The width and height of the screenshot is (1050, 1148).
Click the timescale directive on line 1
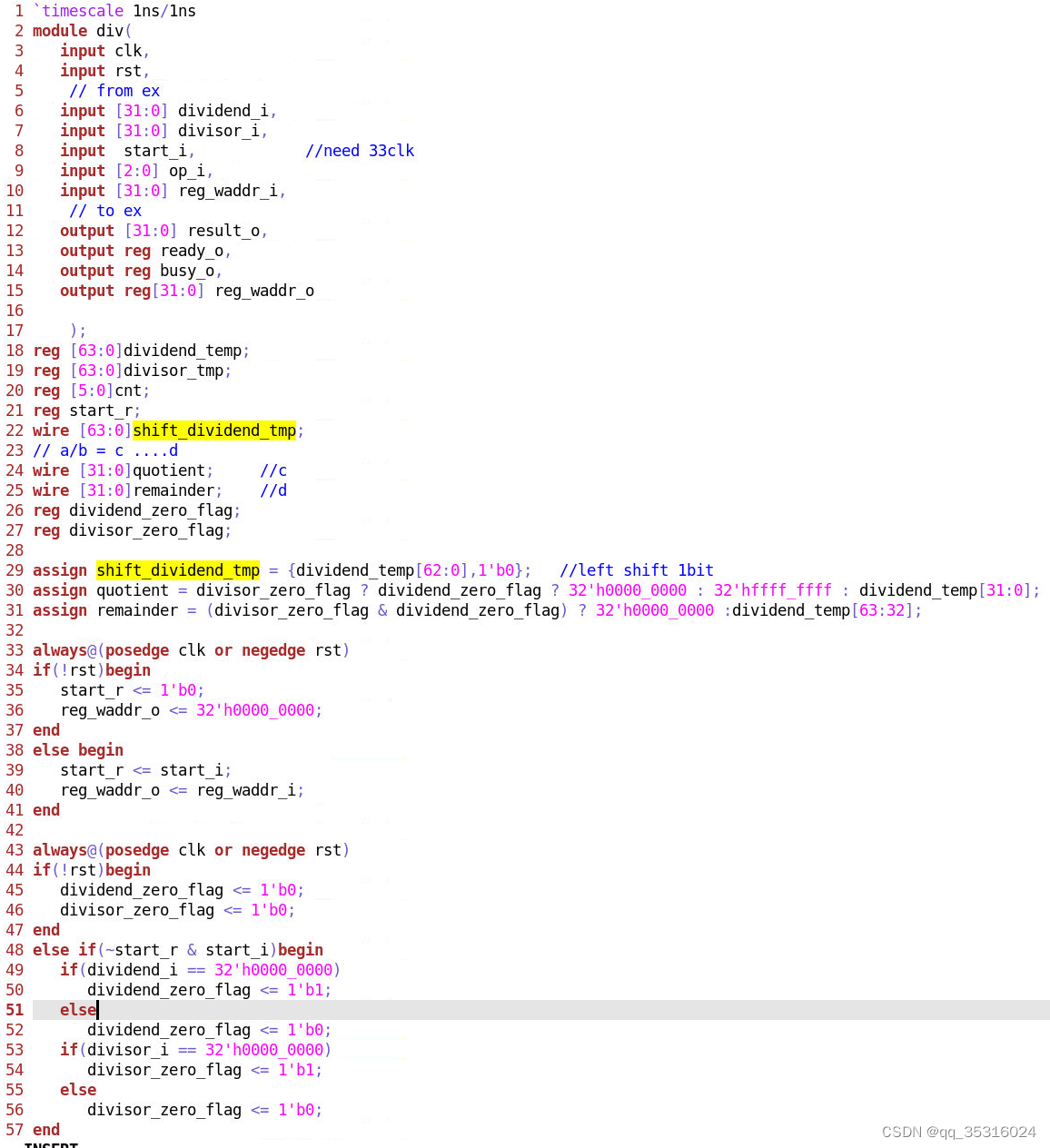(82, 11)
